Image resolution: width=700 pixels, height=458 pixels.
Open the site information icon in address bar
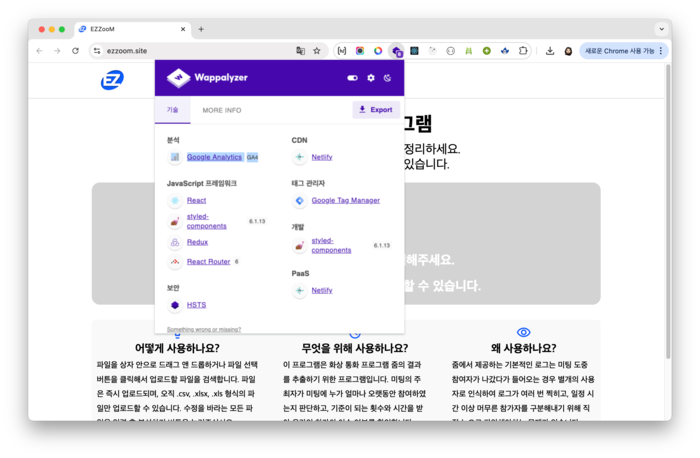(97, 51)
